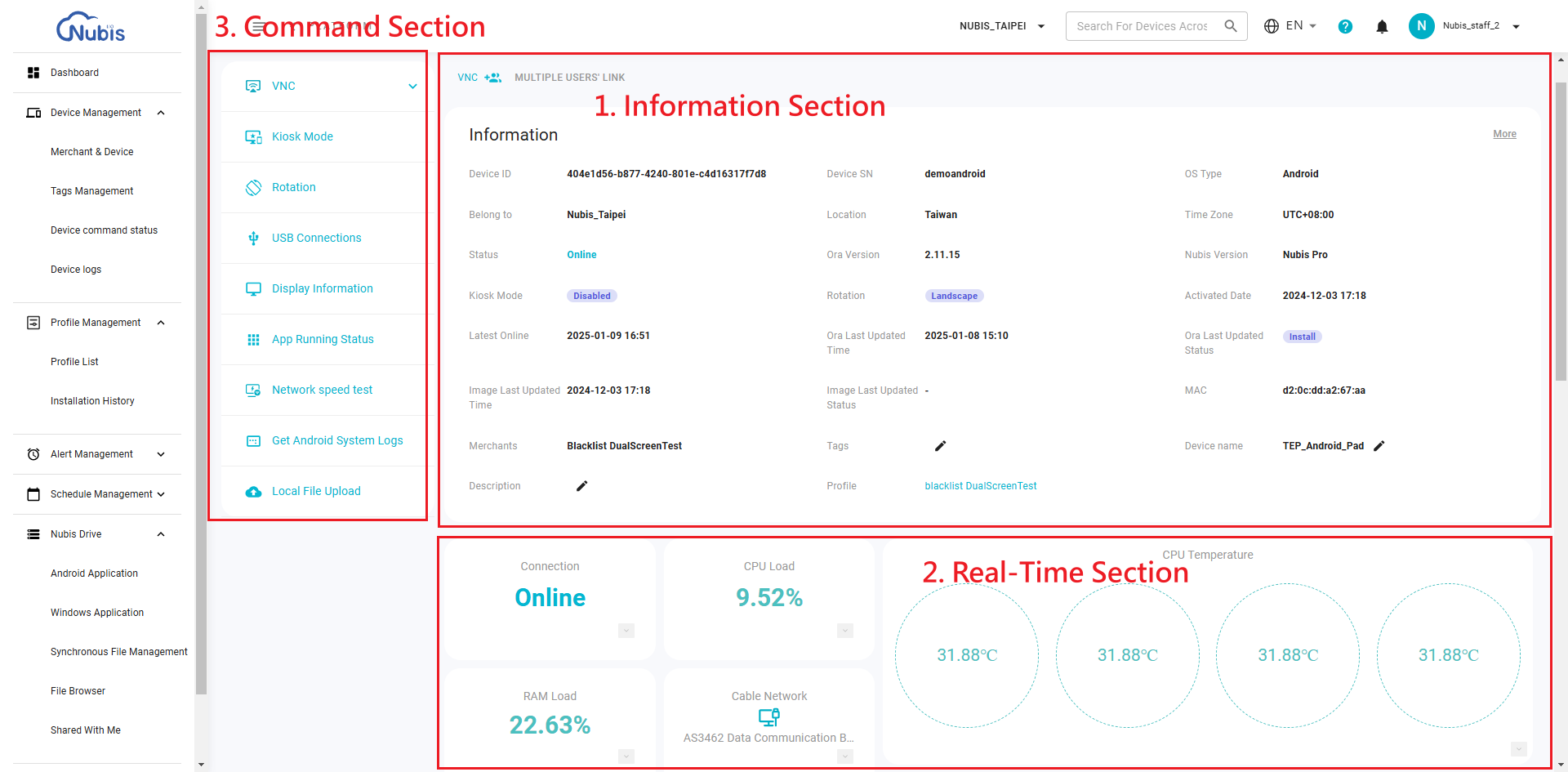Click the Schedule Management calendar icon
1568x772 pixels.
coord(33,494)
